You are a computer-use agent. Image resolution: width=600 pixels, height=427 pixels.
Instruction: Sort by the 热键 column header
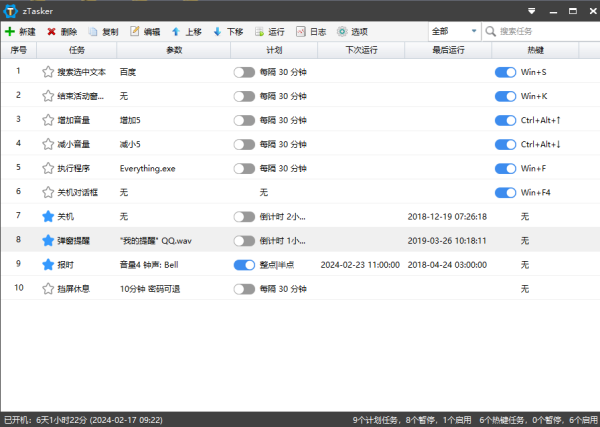535,50
